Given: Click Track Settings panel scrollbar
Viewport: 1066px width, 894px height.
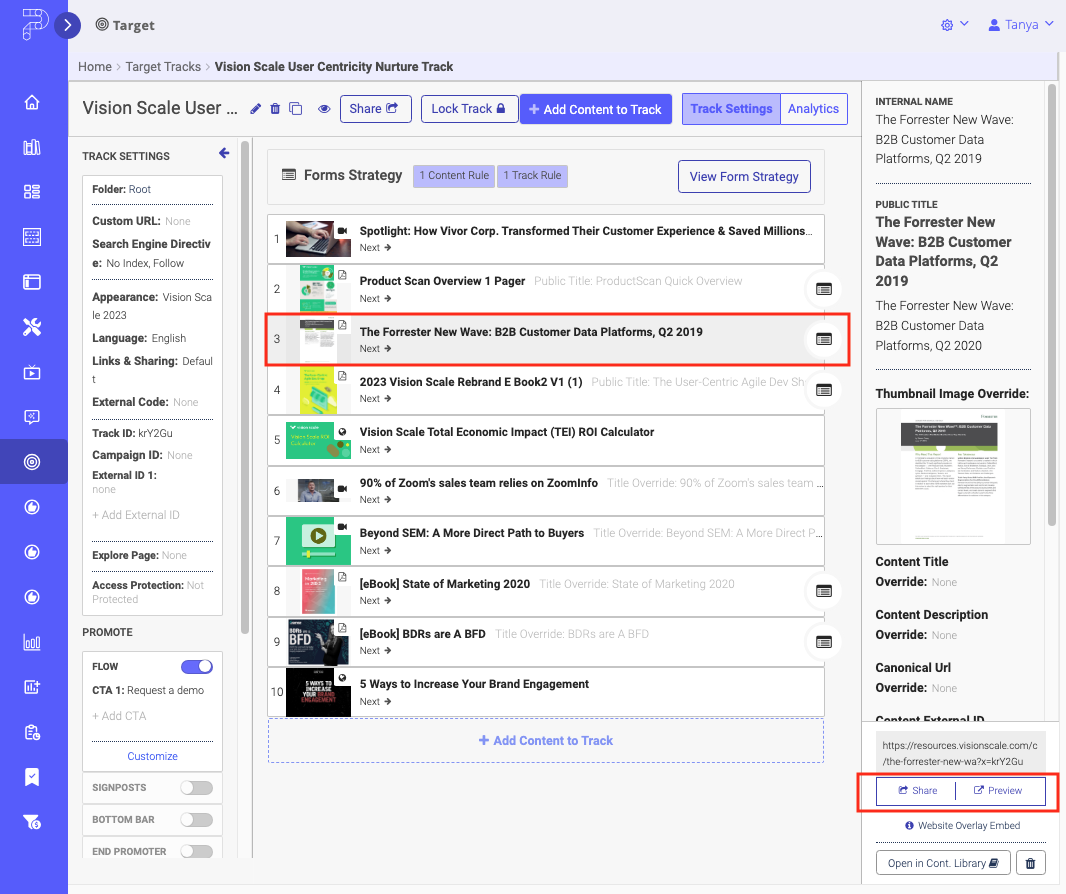Looking at the screenshot, I should [245, 388].
